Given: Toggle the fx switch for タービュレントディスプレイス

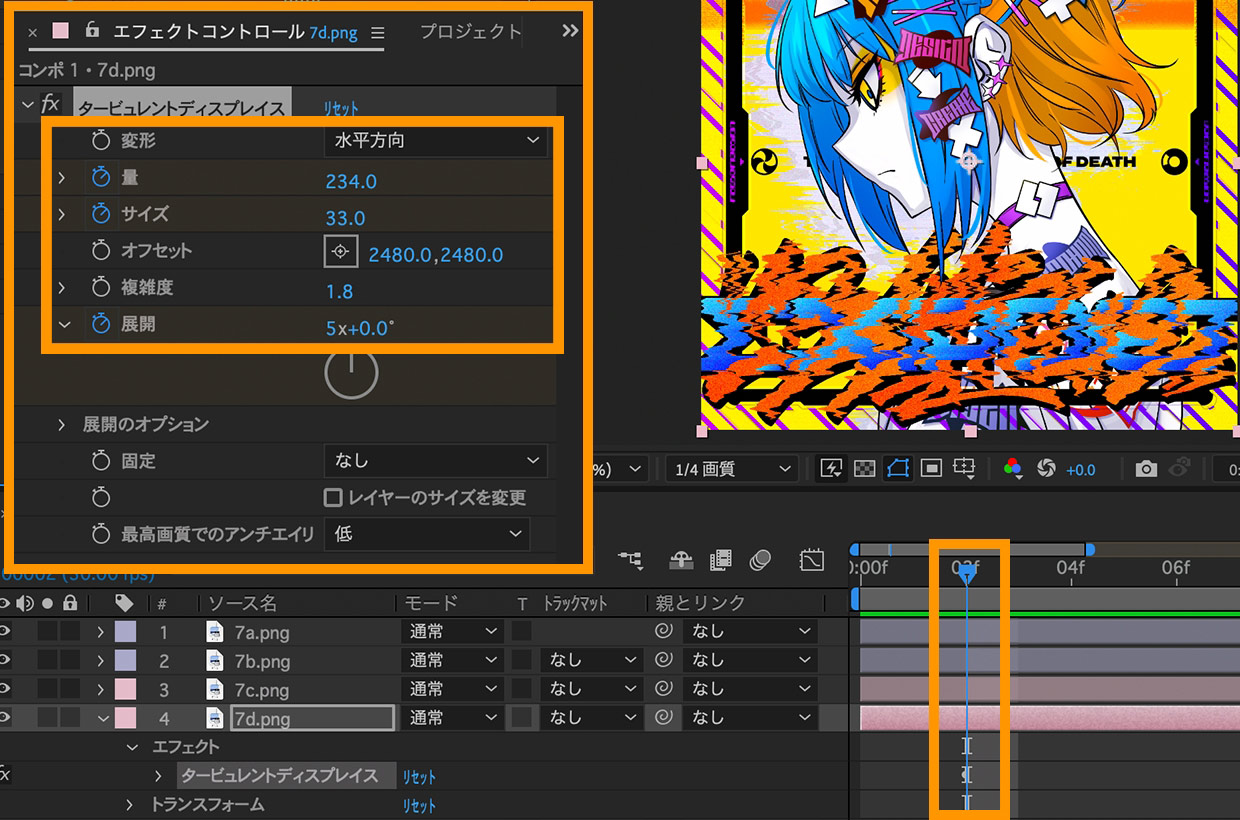Looking at the screenshot, I should pyautogui.click(x=51, y=104).
